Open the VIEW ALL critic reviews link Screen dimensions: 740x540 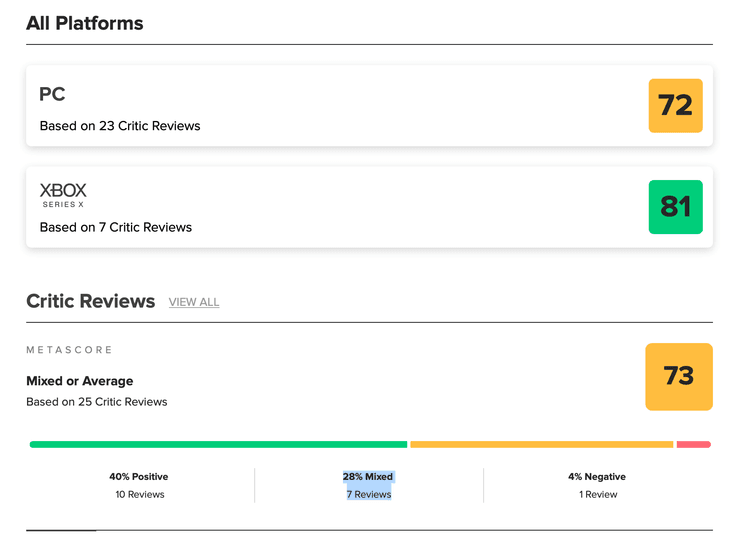[x=194, y=302]
